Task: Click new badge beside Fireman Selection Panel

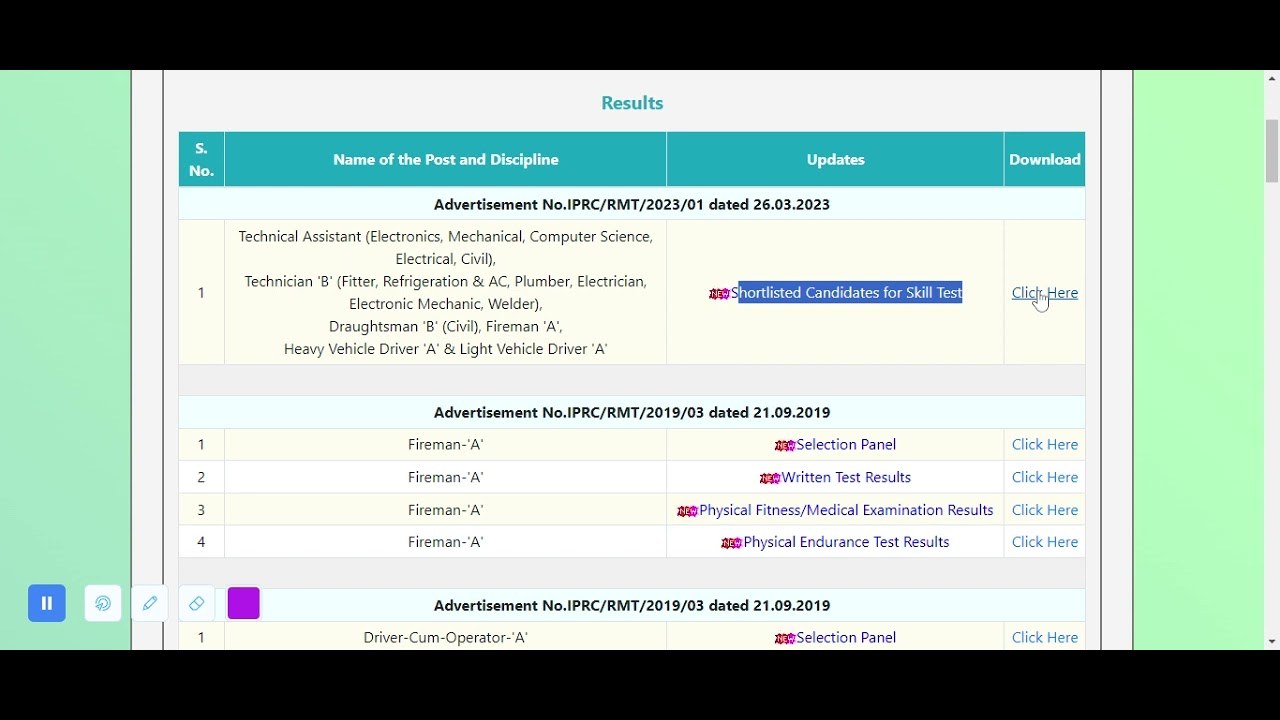Action: [785, 446]
